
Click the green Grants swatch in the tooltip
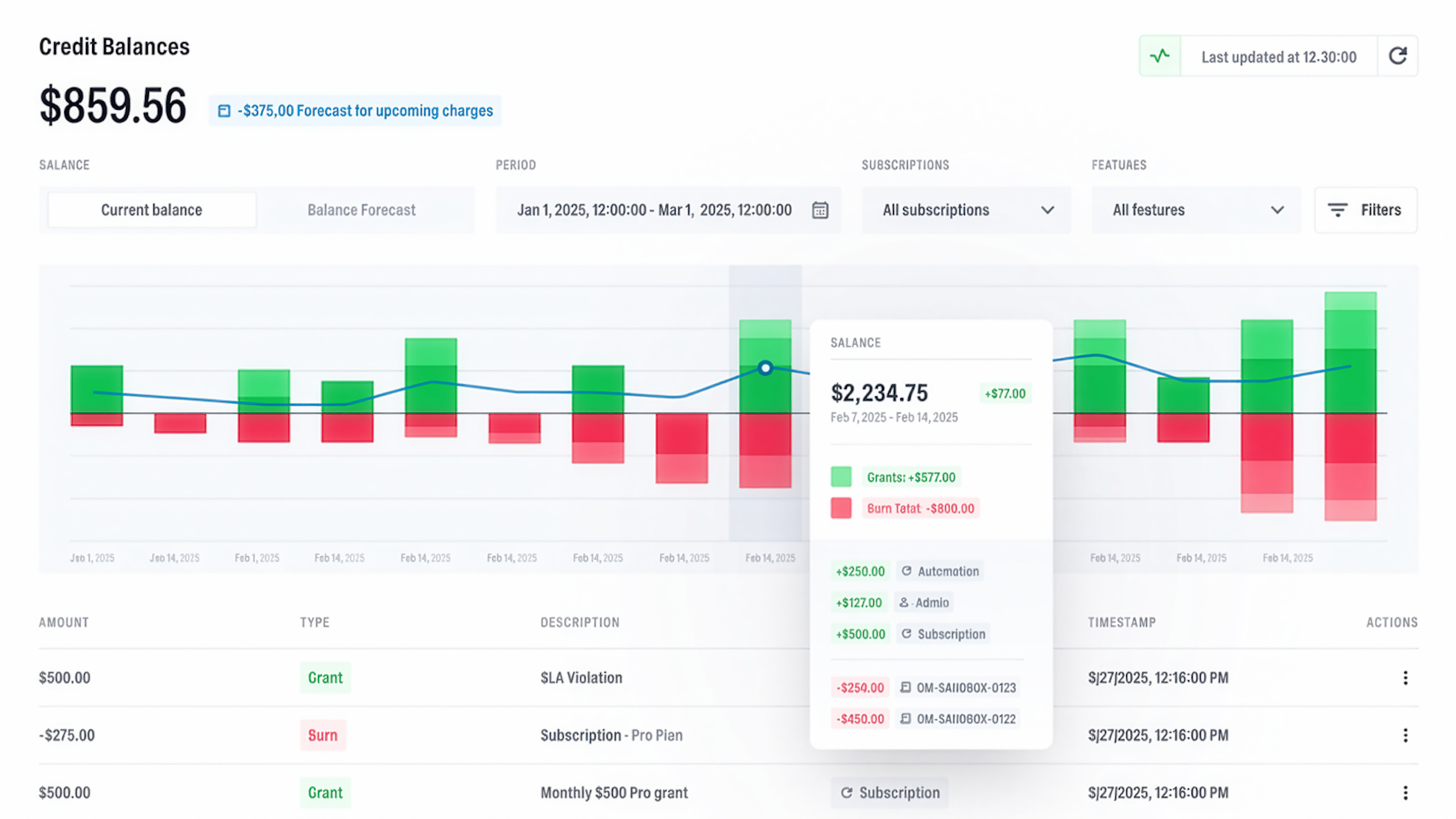pyautogui.click(x=841, y=477)
